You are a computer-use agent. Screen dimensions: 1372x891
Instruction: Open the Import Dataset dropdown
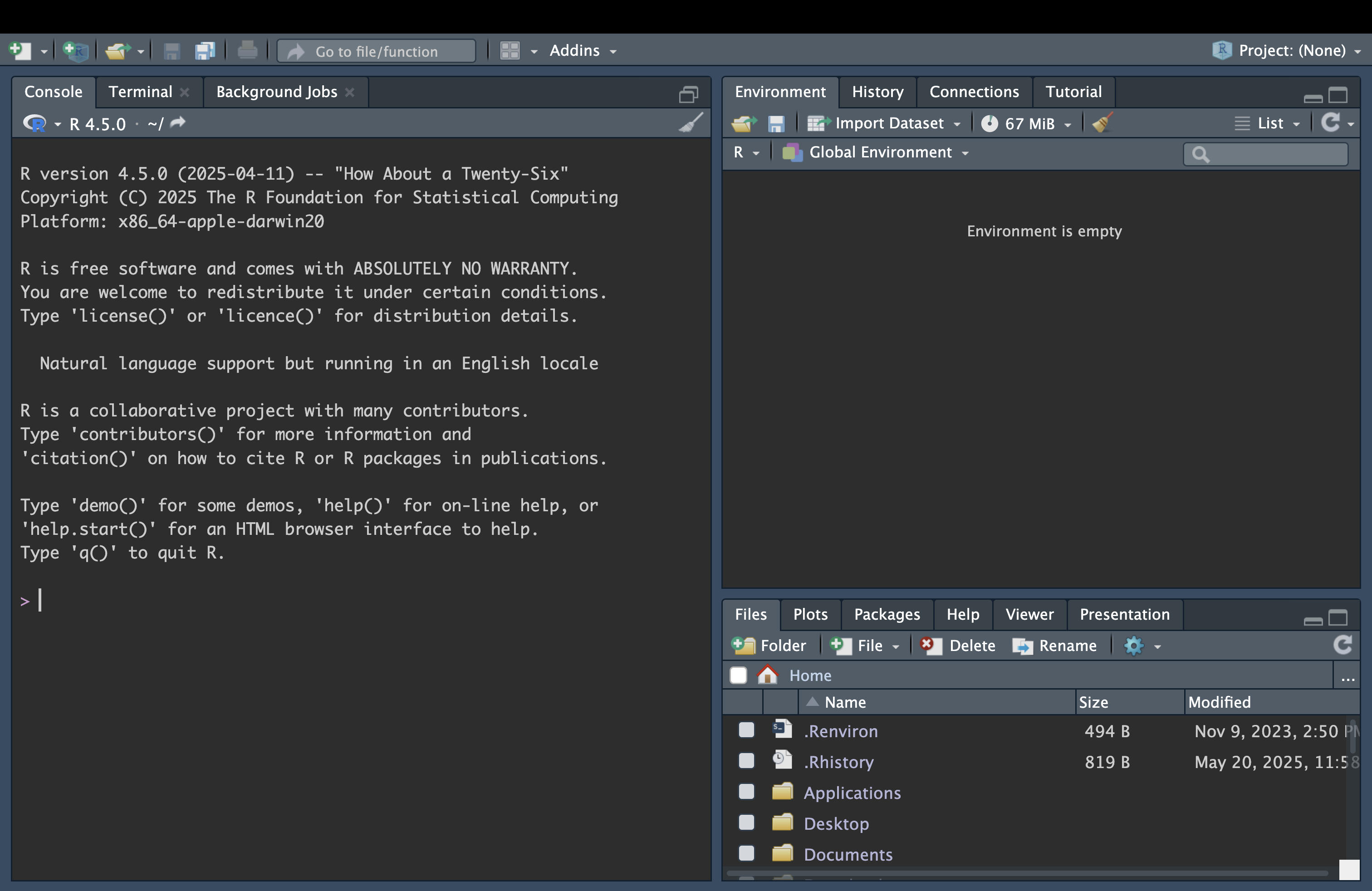pos(884,123)
